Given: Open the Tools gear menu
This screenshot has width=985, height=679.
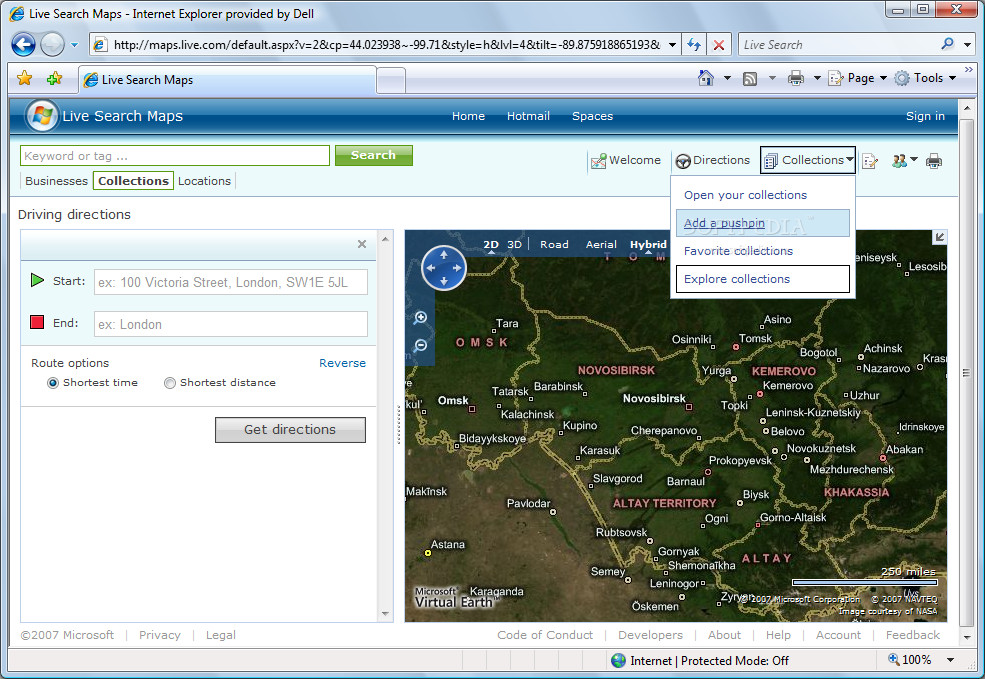Looking at the screenshot, I should (925, 78).
